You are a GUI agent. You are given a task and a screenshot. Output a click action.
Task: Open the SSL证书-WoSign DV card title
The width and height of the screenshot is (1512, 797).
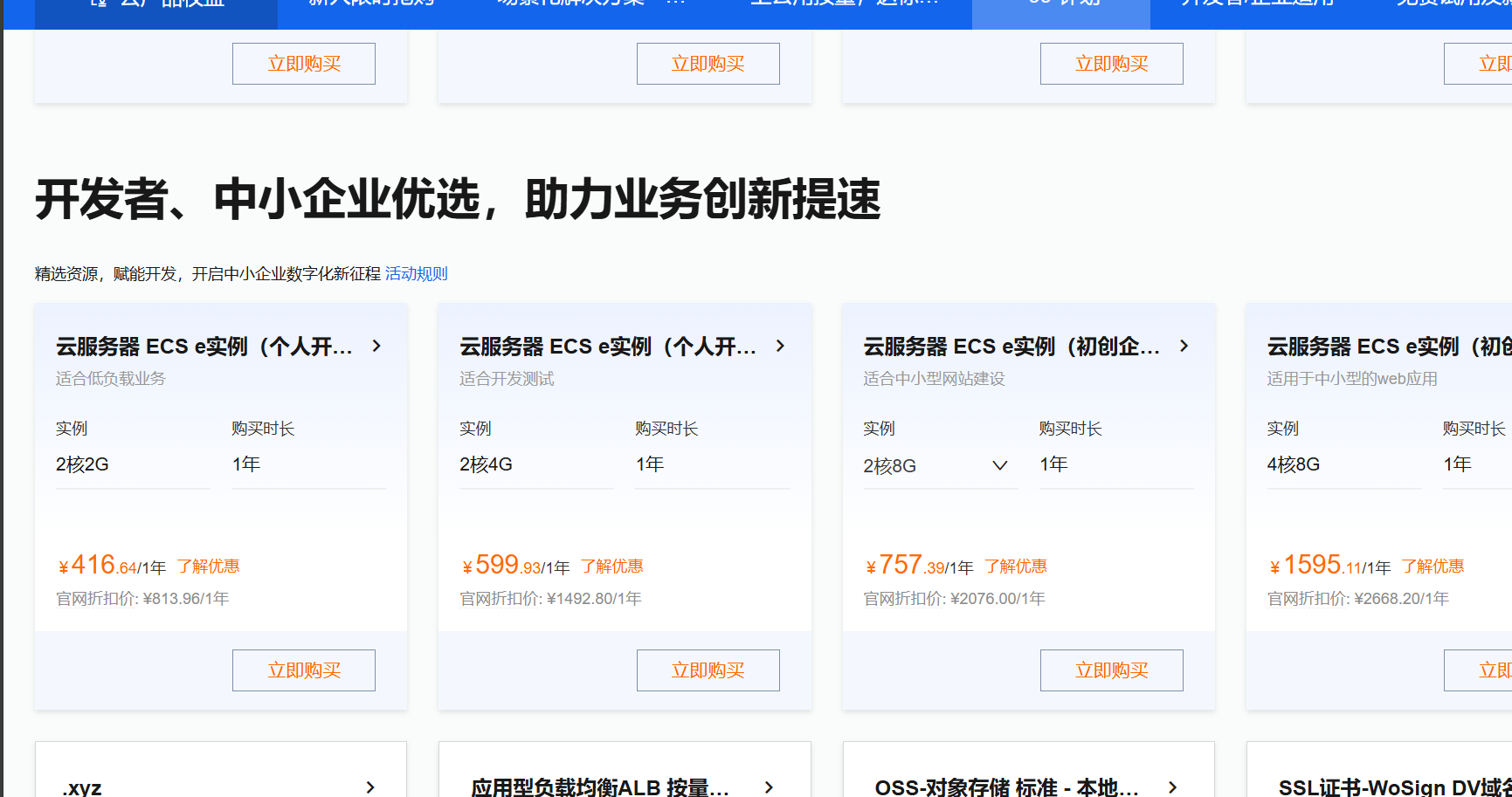point(1395,787)
